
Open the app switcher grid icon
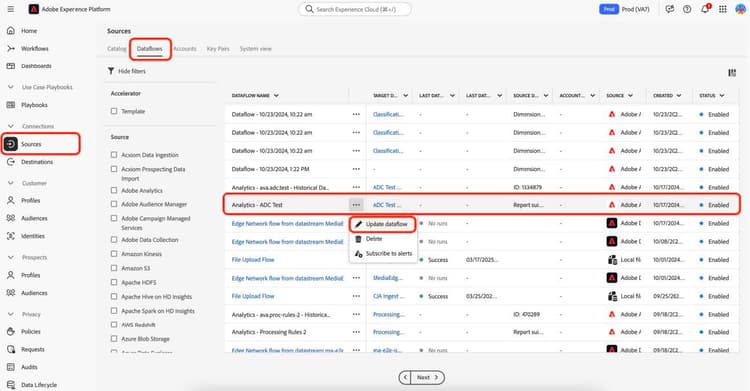723,9
